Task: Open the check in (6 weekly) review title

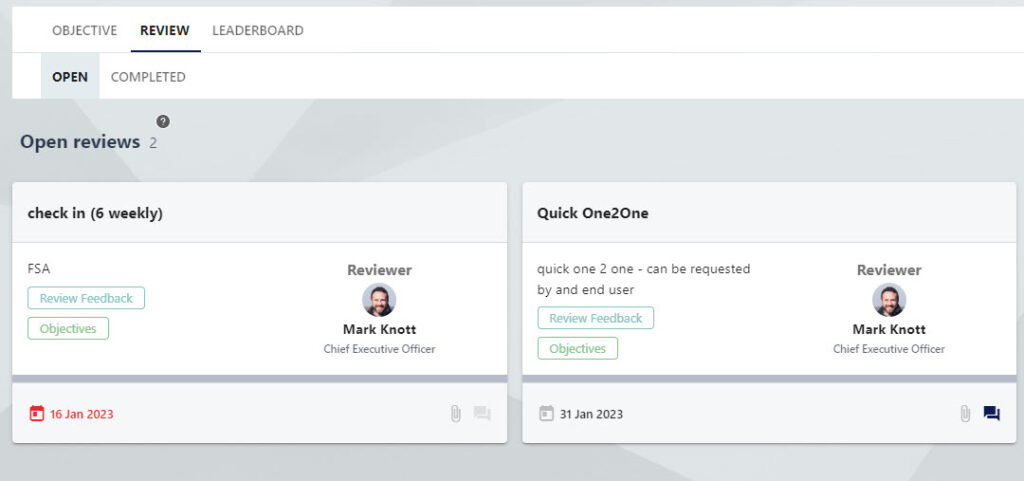Action: [95, 213]
